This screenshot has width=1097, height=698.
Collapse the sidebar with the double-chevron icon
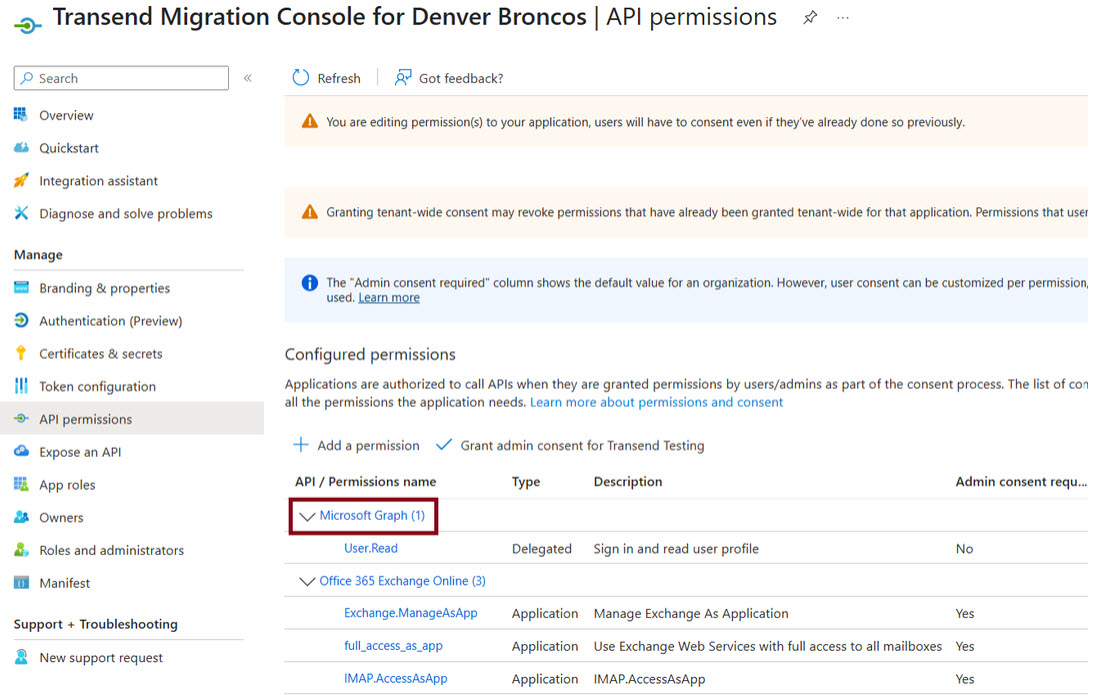(x=248, y=78)
